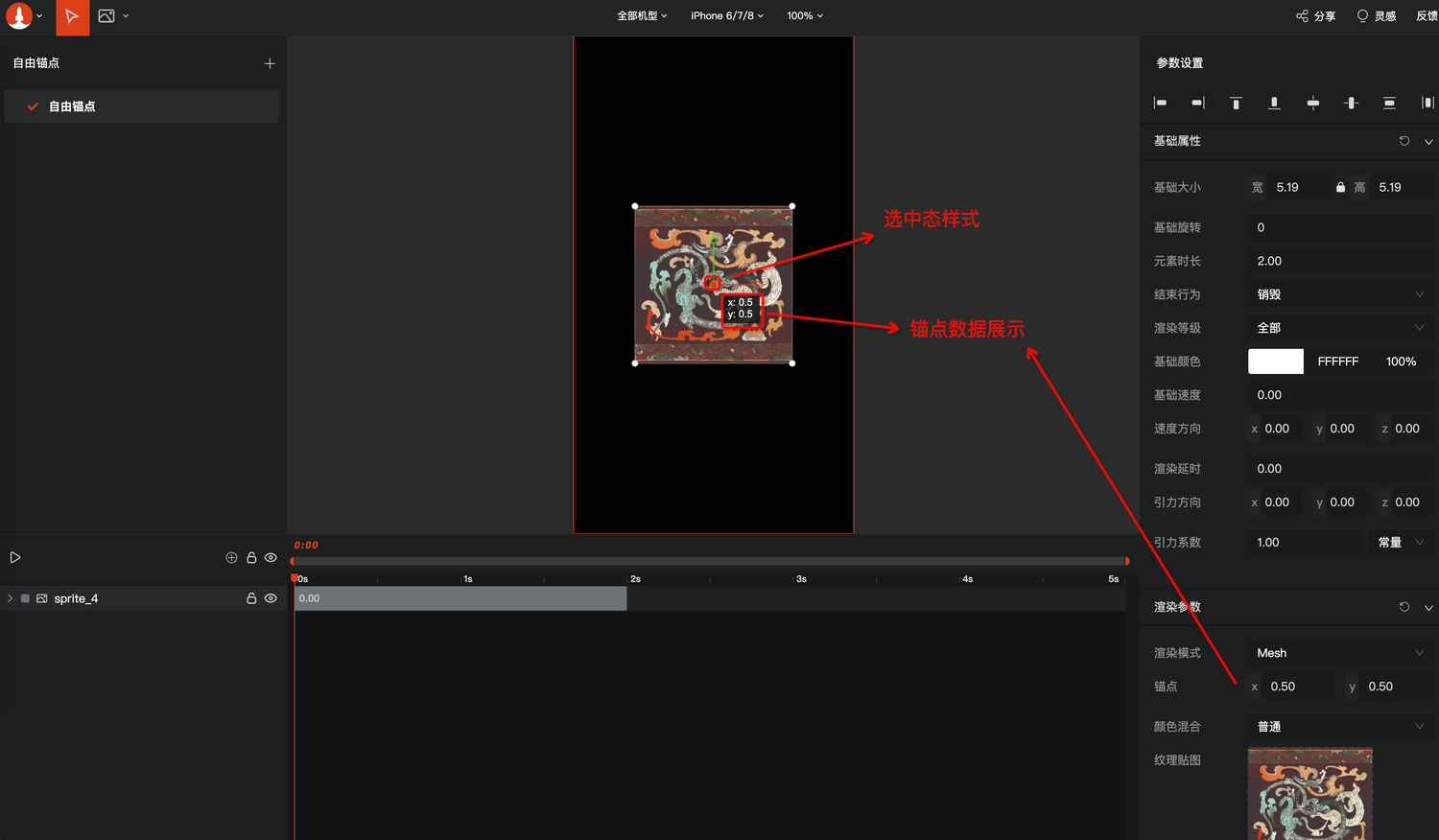
Task: Reset the 渲染参数 section
Action: (1404, 607)
